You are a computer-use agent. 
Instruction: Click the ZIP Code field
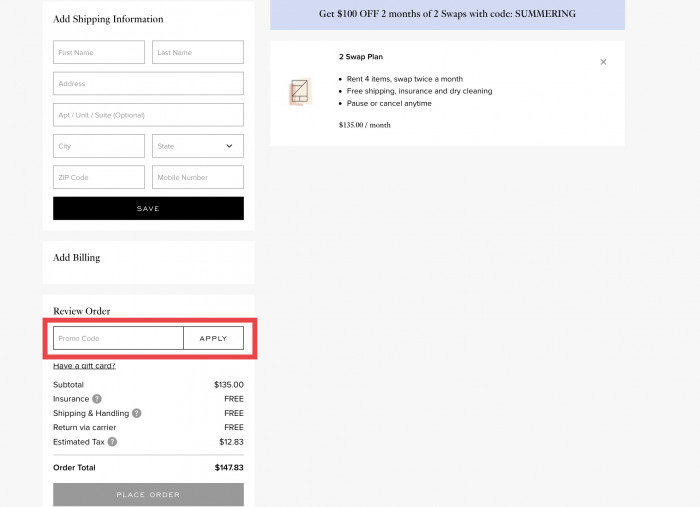pyautogui.click(x=99, y=177)
